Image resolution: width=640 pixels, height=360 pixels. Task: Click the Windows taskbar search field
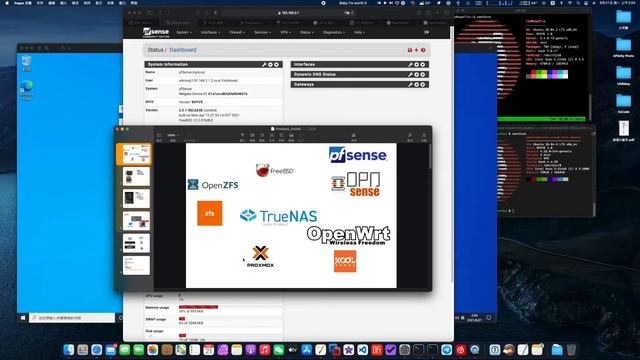tap(72, 318)
